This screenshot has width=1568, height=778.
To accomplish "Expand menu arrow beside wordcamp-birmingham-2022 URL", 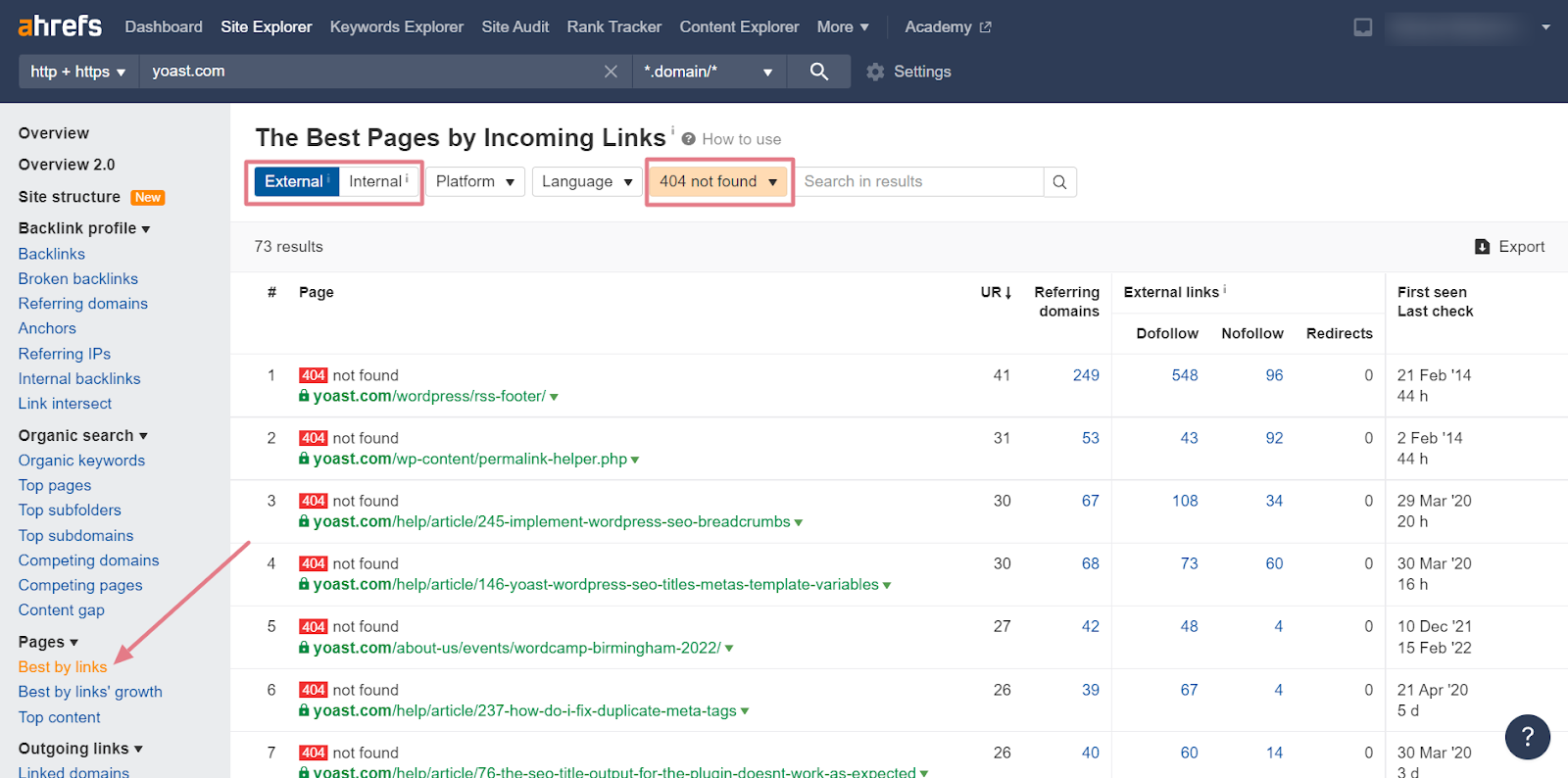I will tap(729, 649).
